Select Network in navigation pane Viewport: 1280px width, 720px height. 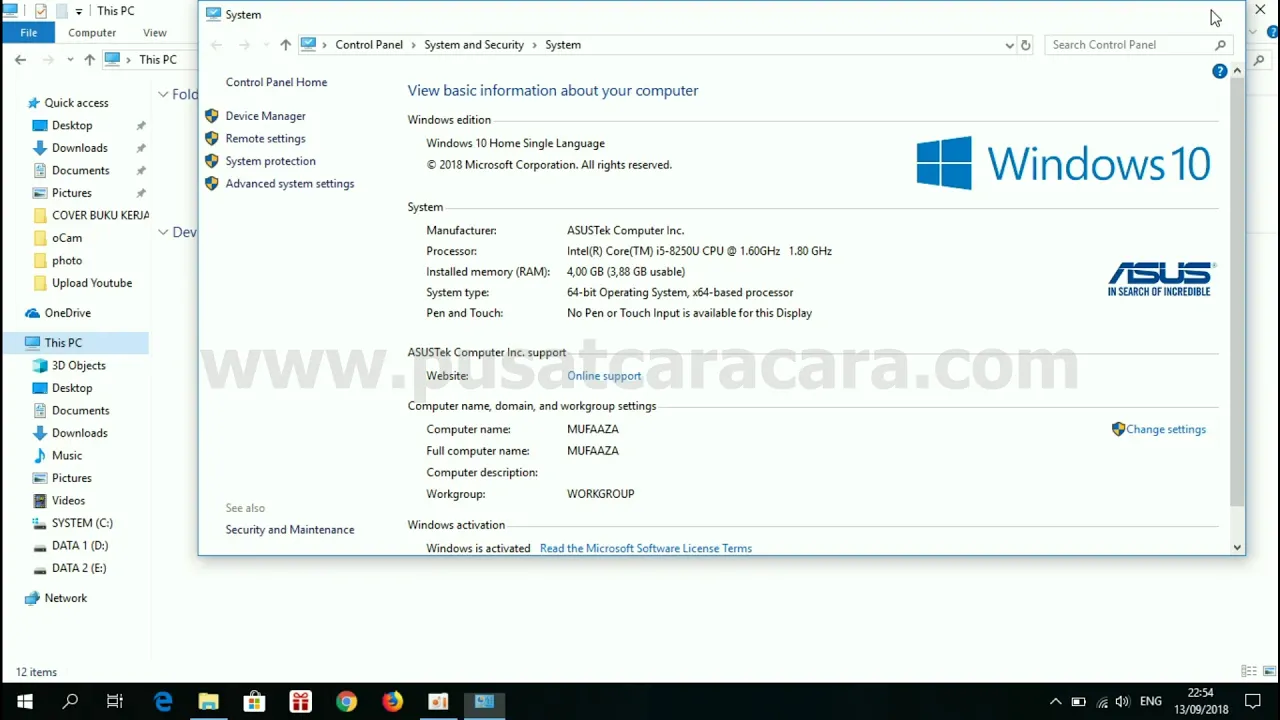point(65,598)
